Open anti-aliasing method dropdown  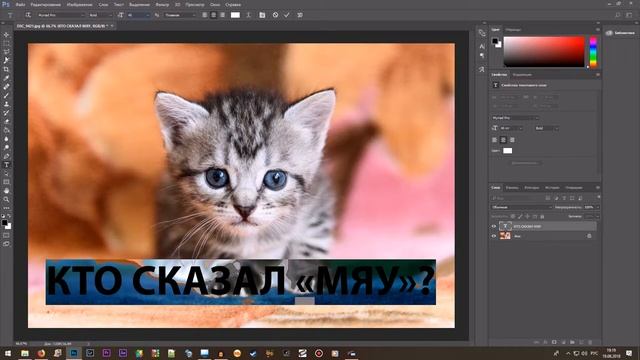(x=180, y=15)
